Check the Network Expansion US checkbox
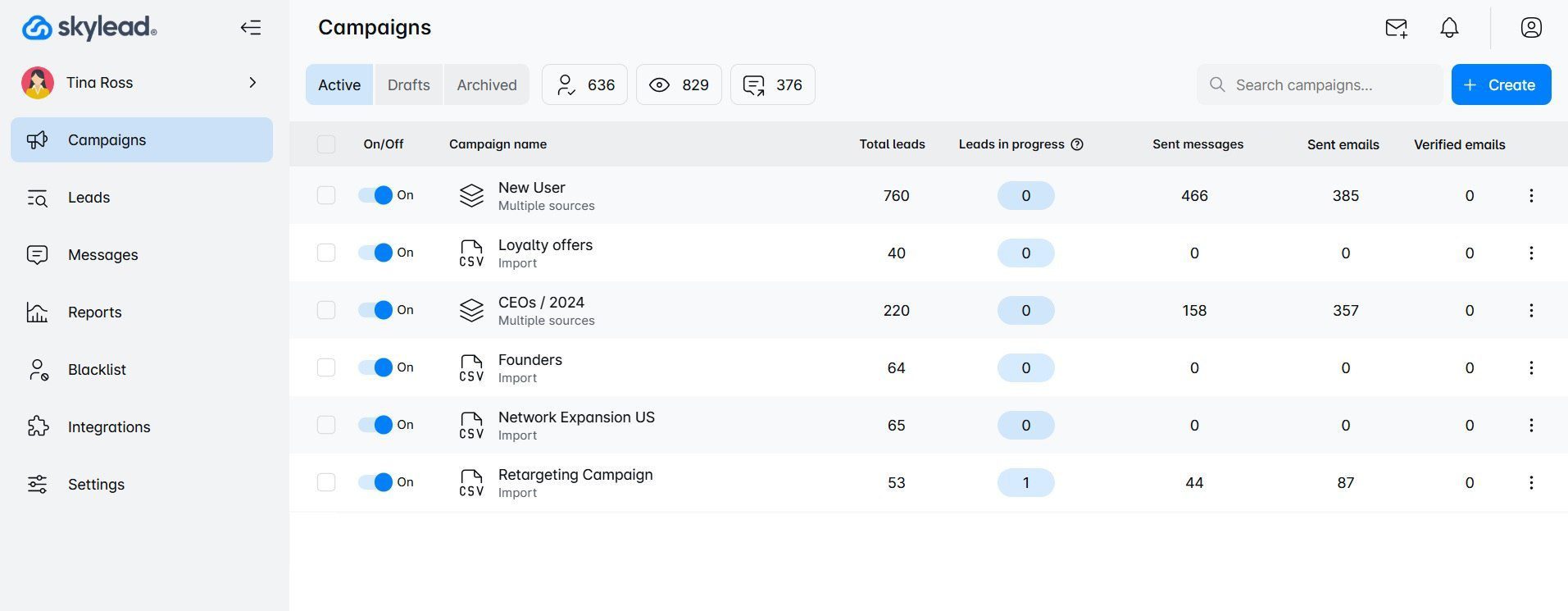The width and height of the screenshot is (1568, 611). pyautogui.click(x=326, y=425)
